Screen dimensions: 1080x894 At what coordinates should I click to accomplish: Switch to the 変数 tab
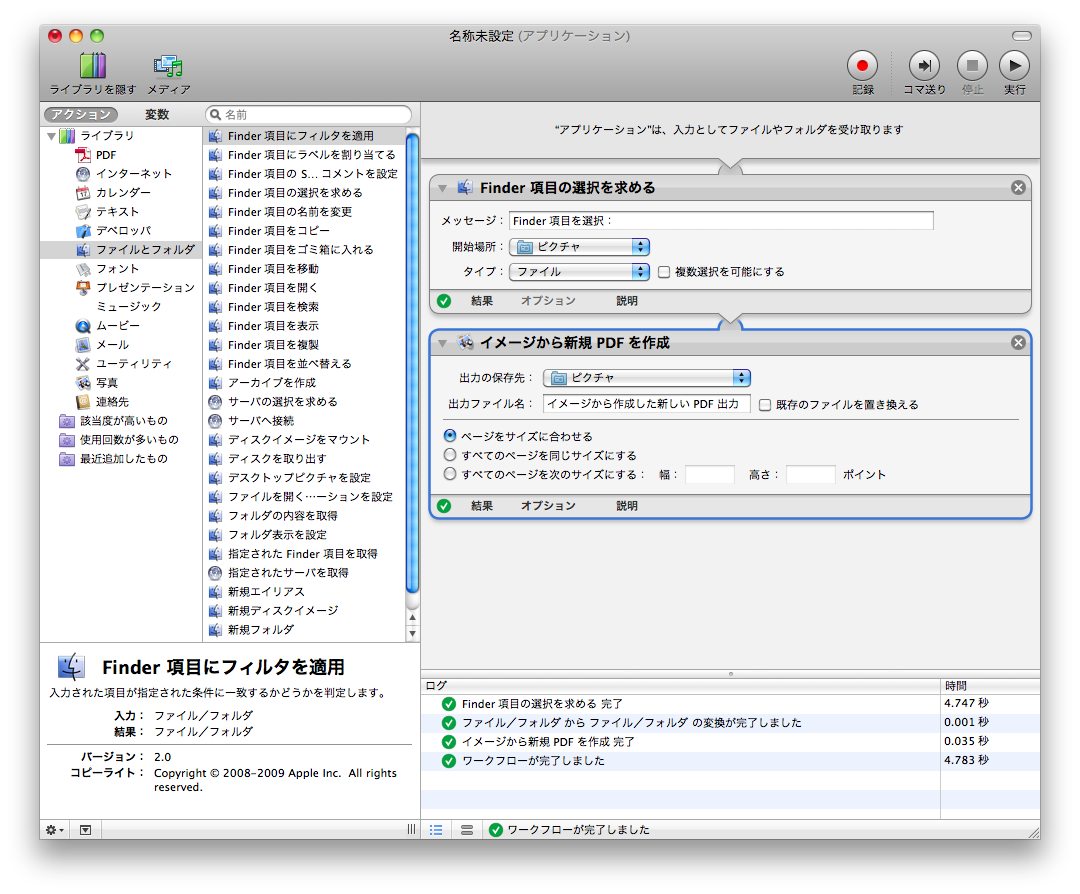(157, 115)
